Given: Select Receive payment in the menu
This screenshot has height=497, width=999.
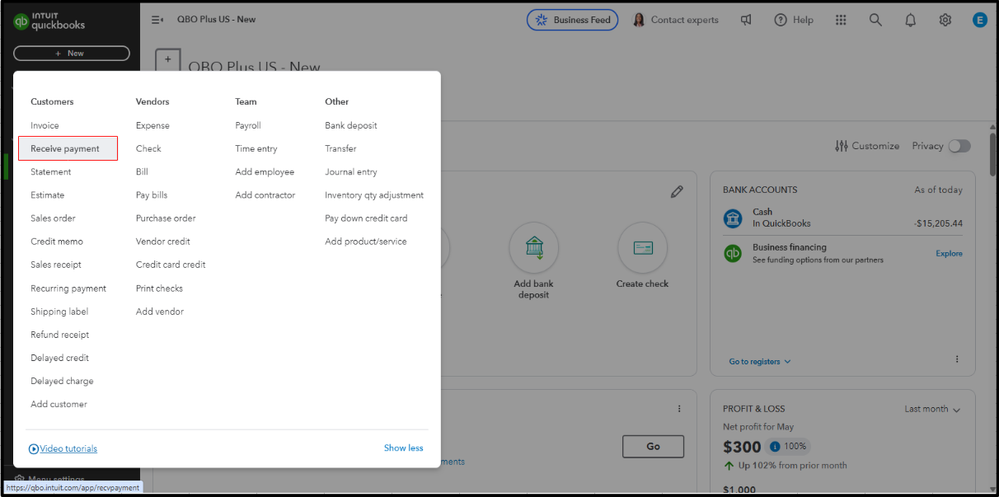Looking at the screenshot, I should tap(68, 148).
